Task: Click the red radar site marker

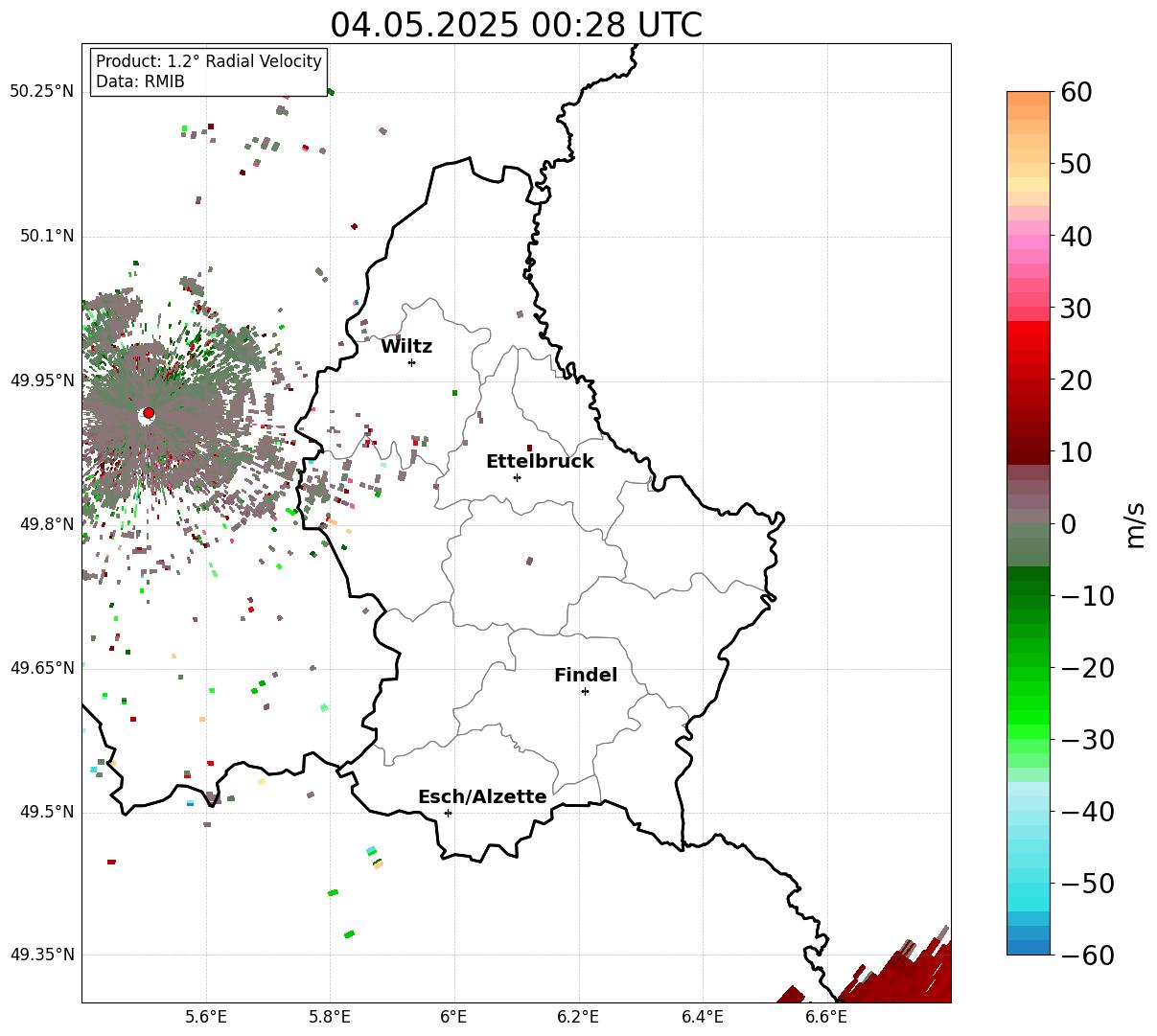Action: click(x=149, y=413)
